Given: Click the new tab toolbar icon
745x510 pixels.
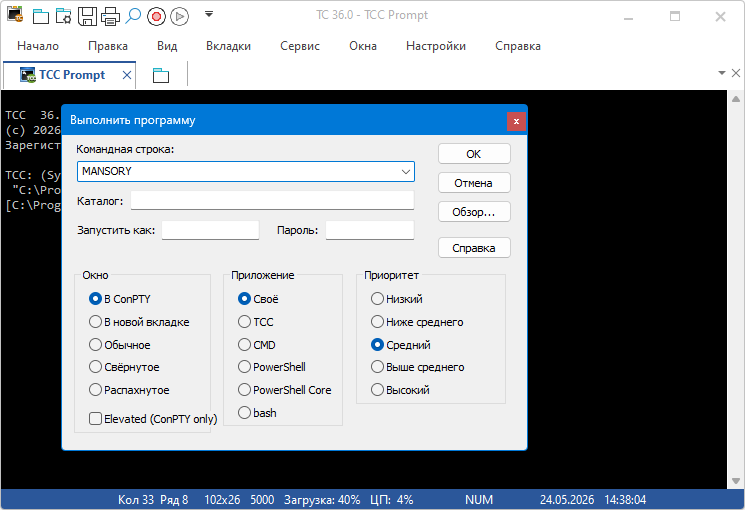Looking at the screenshot, I should click(40, 16).
